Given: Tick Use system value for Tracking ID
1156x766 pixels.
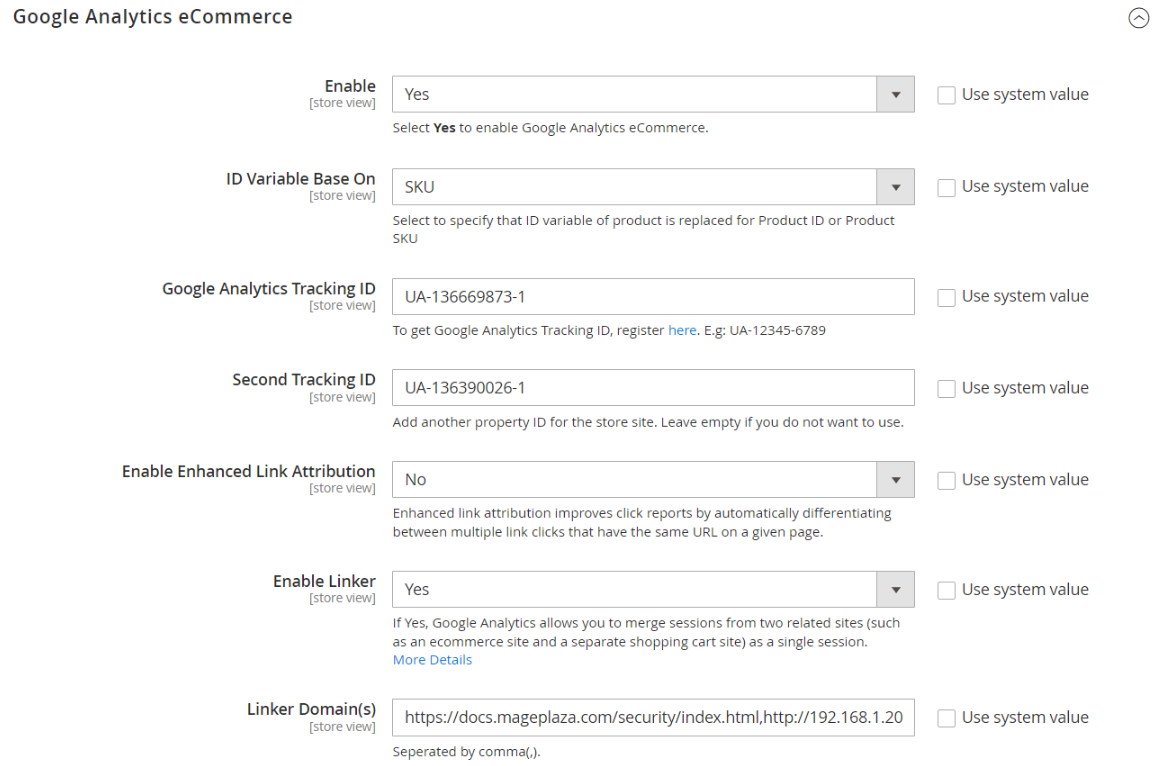Looking at the screenshot, I should tap(946, 297).
